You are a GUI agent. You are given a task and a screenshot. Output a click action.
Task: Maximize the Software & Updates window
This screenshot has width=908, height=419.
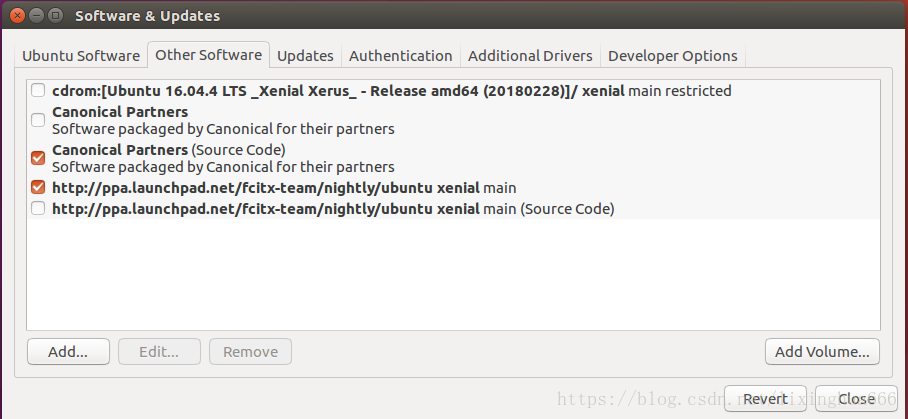click(x=55, y=16)
